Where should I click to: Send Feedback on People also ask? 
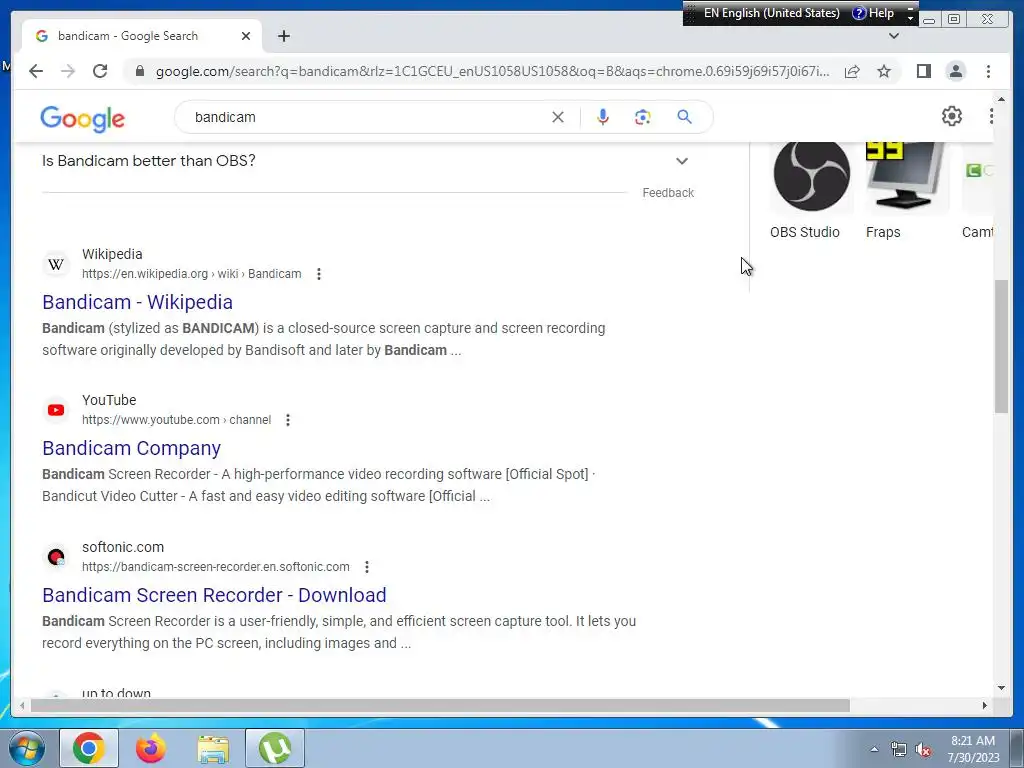668,193
